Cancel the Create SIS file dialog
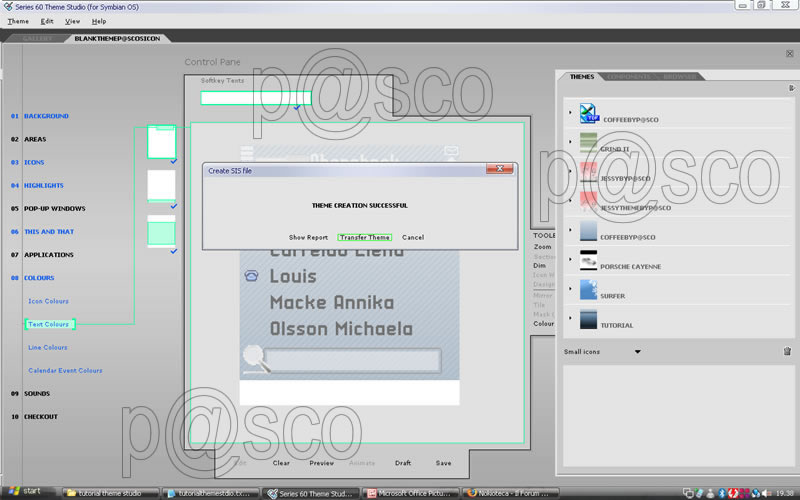The image size is (800, 500). [413, 237]
